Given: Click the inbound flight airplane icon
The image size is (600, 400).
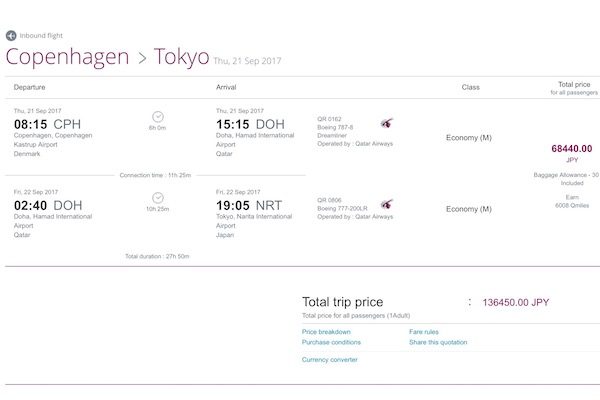Looking at the screenshot, I should click(x=11, y=36).
